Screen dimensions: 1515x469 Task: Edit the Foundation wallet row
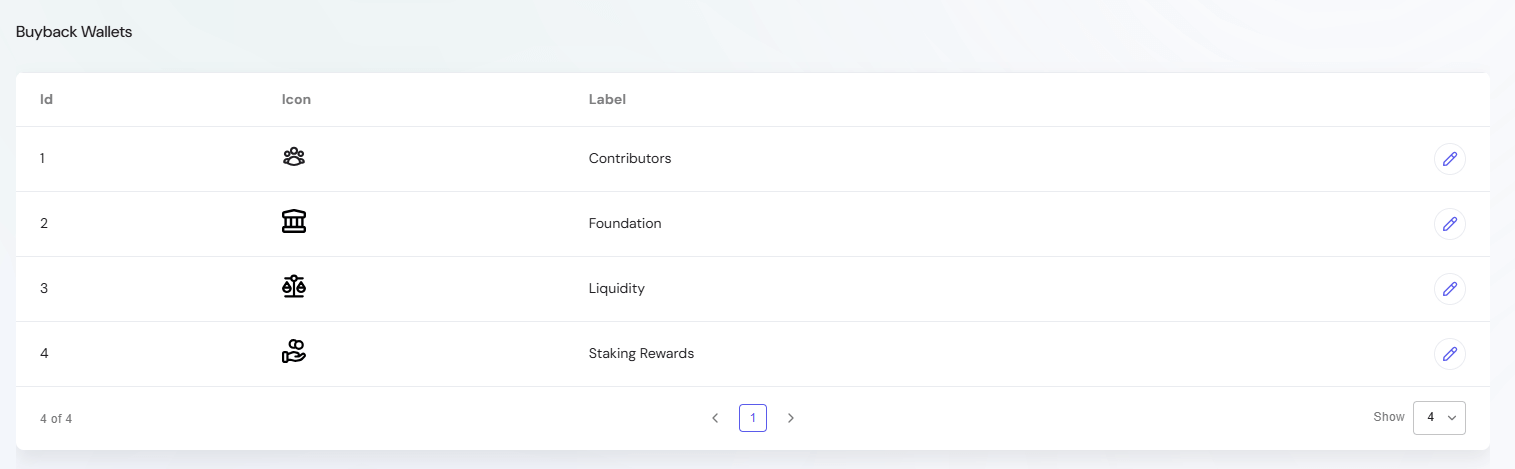coord(1449,224)
